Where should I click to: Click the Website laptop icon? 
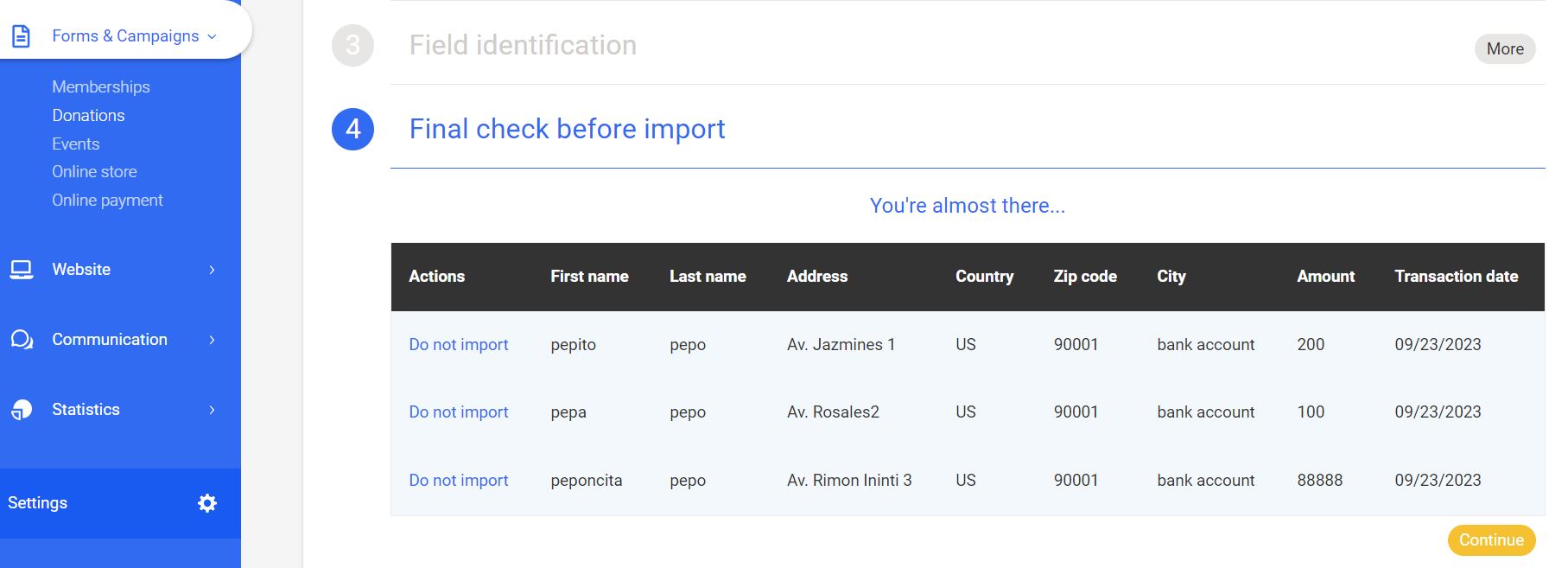(22, 270)
